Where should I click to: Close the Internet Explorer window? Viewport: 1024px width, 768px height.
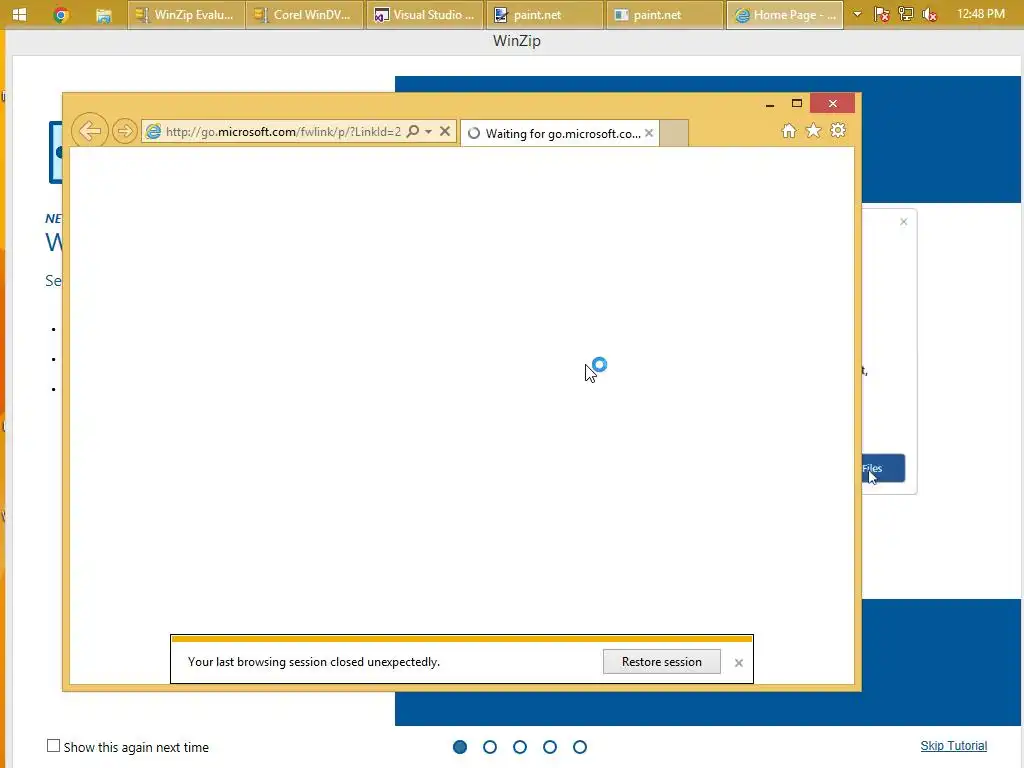[x=833, y=103]
